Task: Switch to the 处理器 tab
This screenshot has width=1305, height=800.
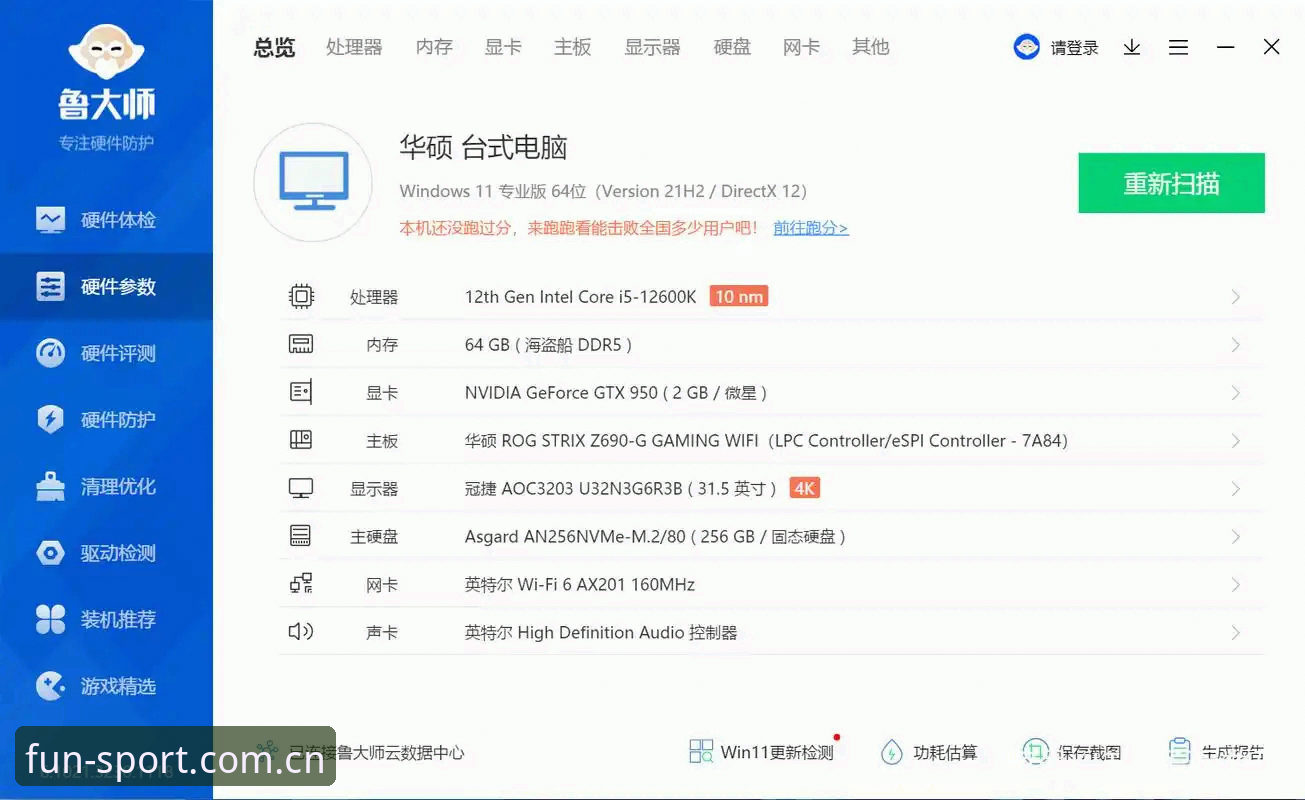Action: point(354,47)
